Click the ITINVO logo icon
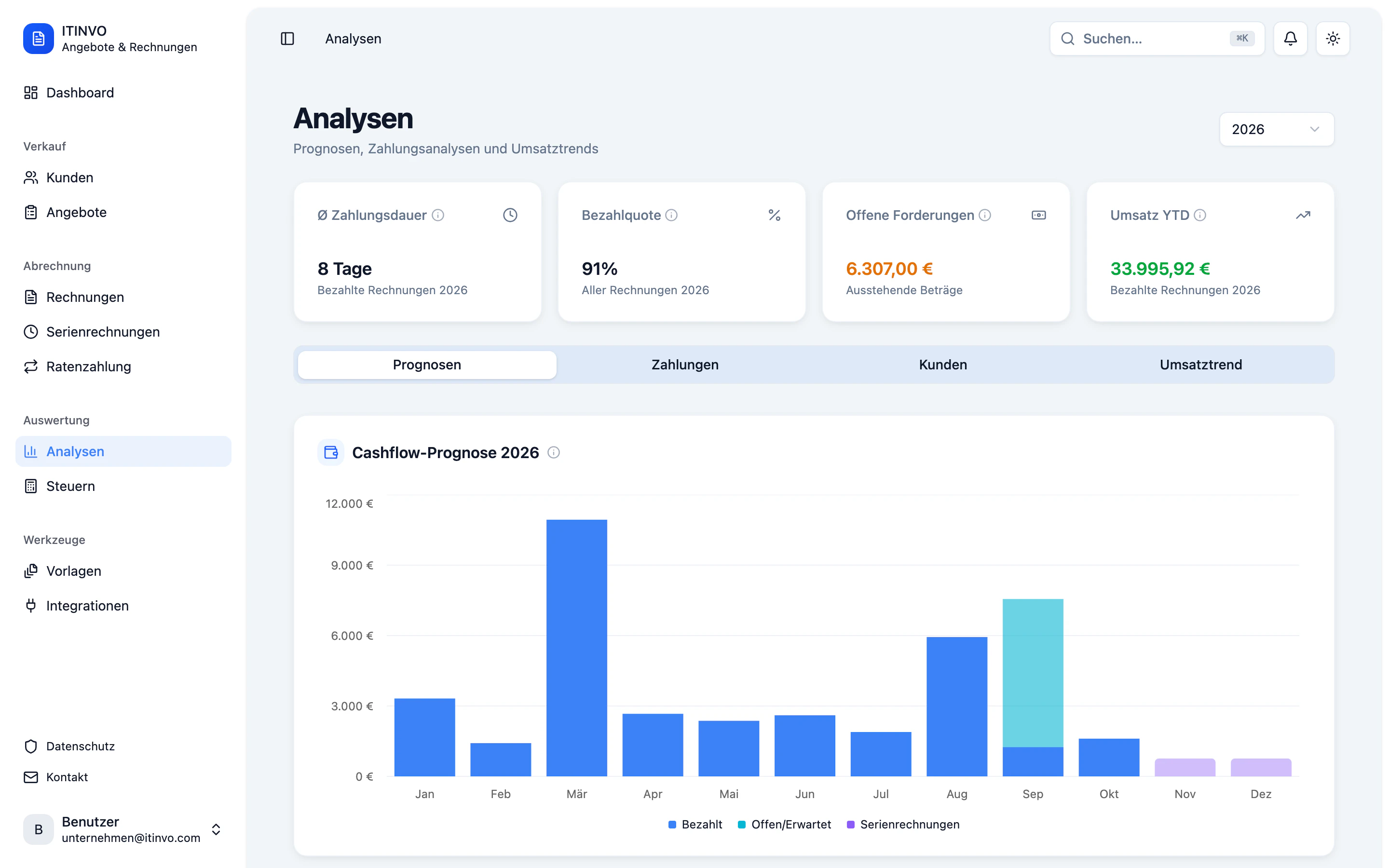 click(x=39, y=39)
